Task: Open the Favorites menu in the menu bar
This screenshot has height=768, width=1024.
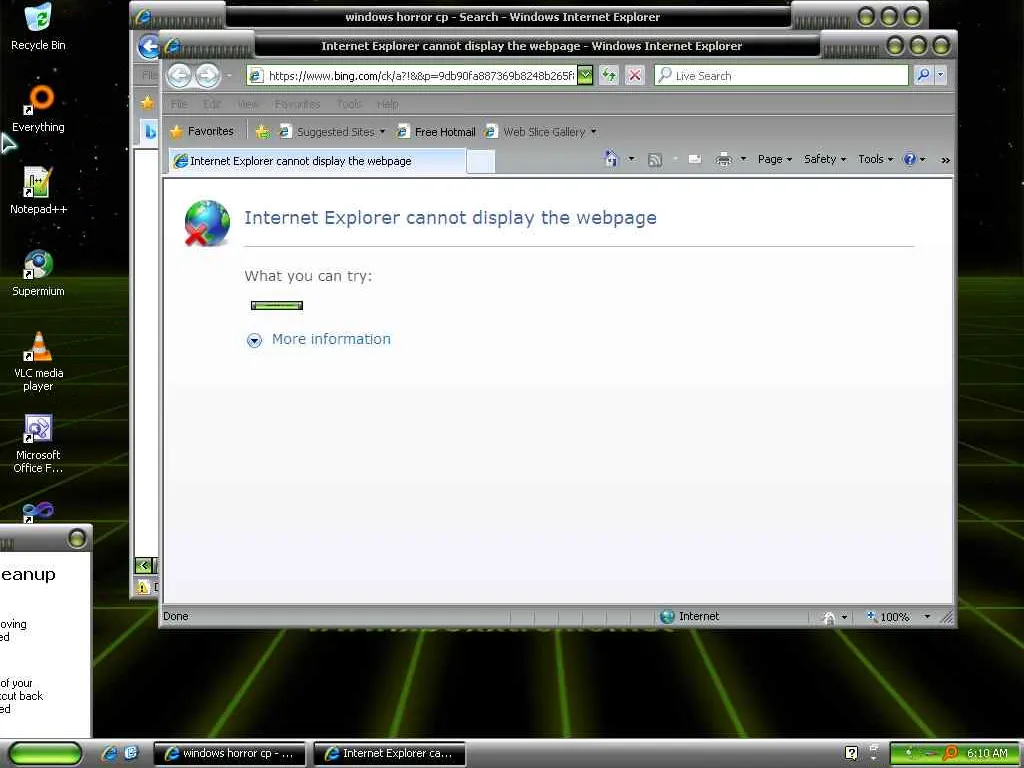Action: tap(297, 104)
